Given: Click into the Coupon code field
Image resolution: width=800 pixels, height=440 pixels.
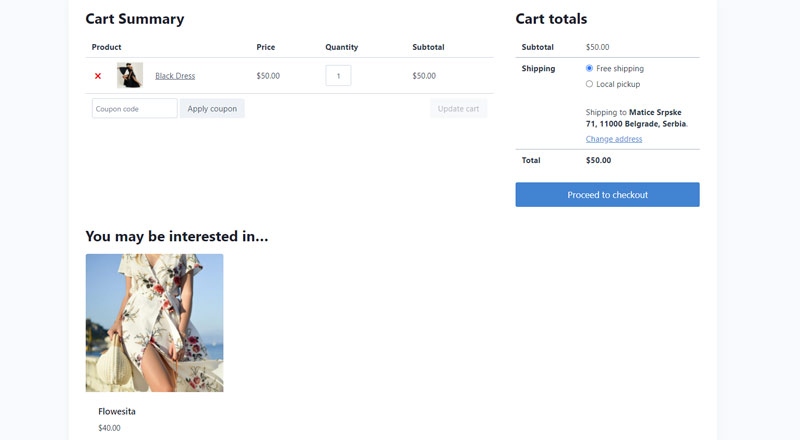Looking at the screenshot, I should click(x=135, y=108).
